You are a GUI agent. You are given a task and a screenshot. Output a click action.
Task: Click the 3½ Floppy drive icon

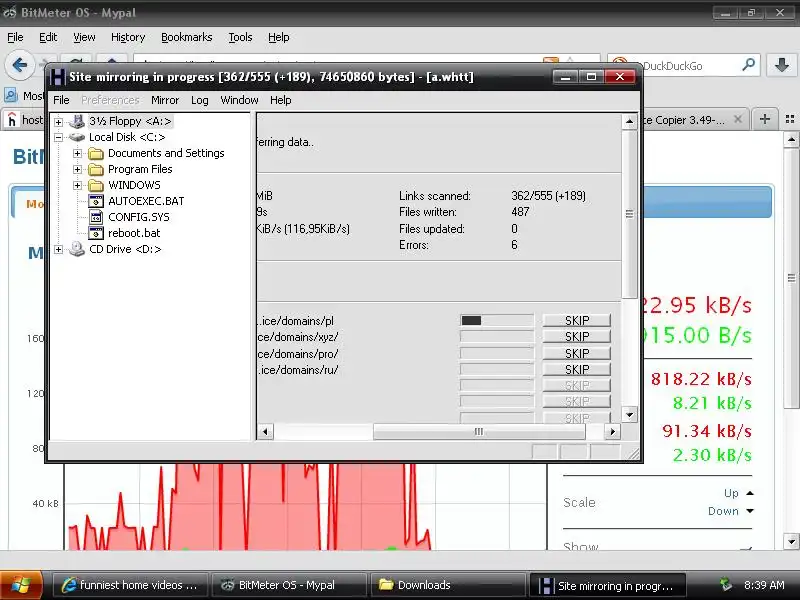point(77,121)
